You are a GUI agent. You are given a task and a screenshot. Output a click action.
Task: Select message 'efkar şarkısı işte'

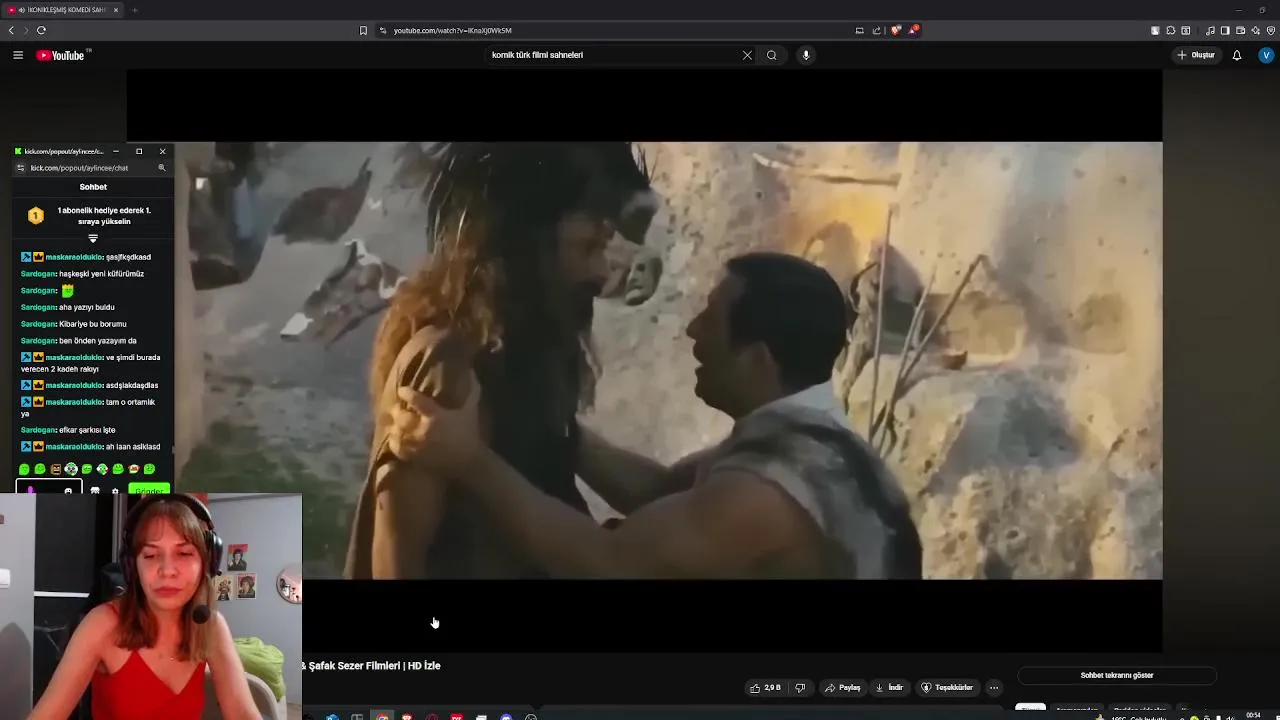(88, 430)
